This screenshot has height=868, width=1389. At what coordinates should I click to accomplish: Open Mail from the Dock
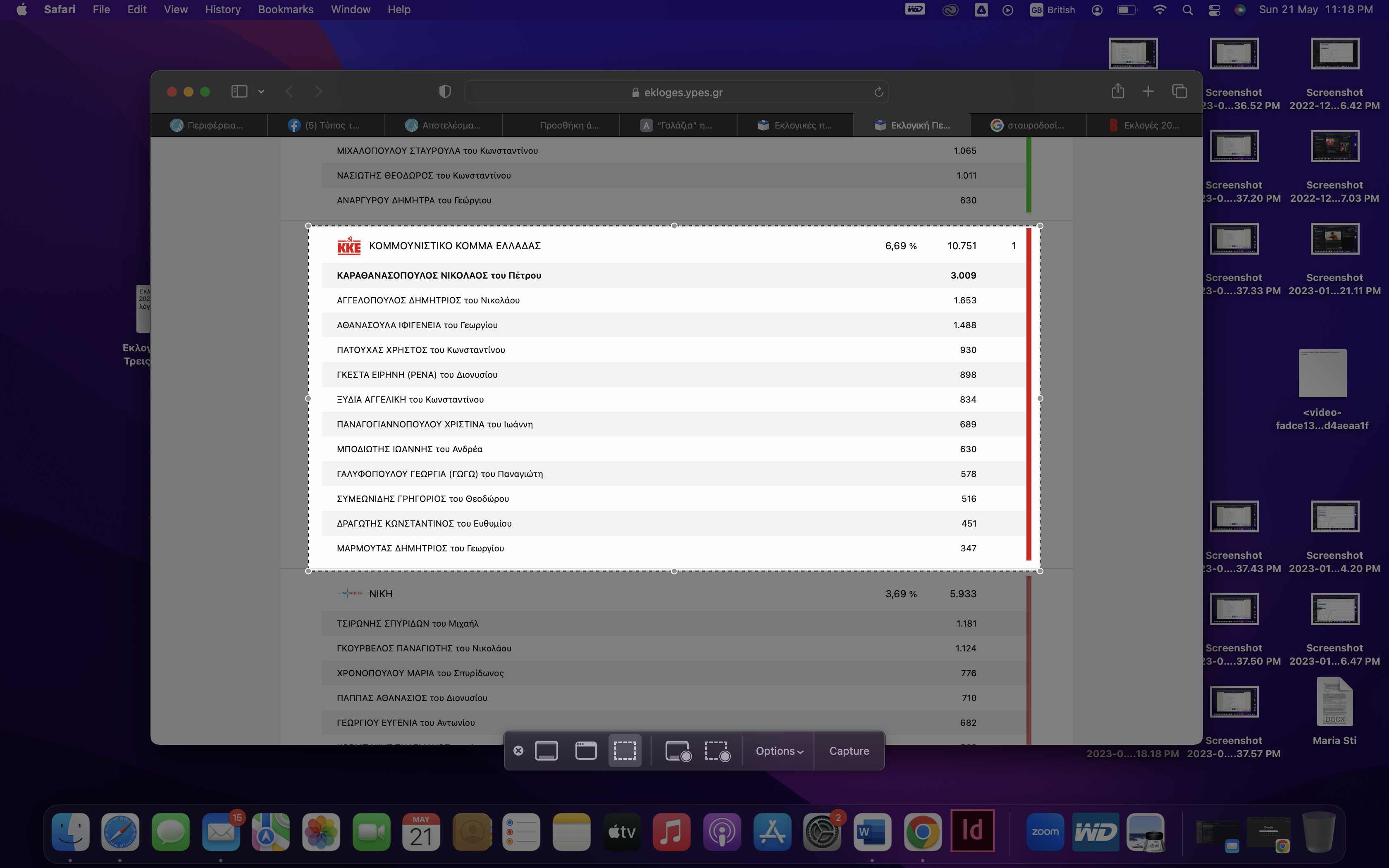[221, 832]
